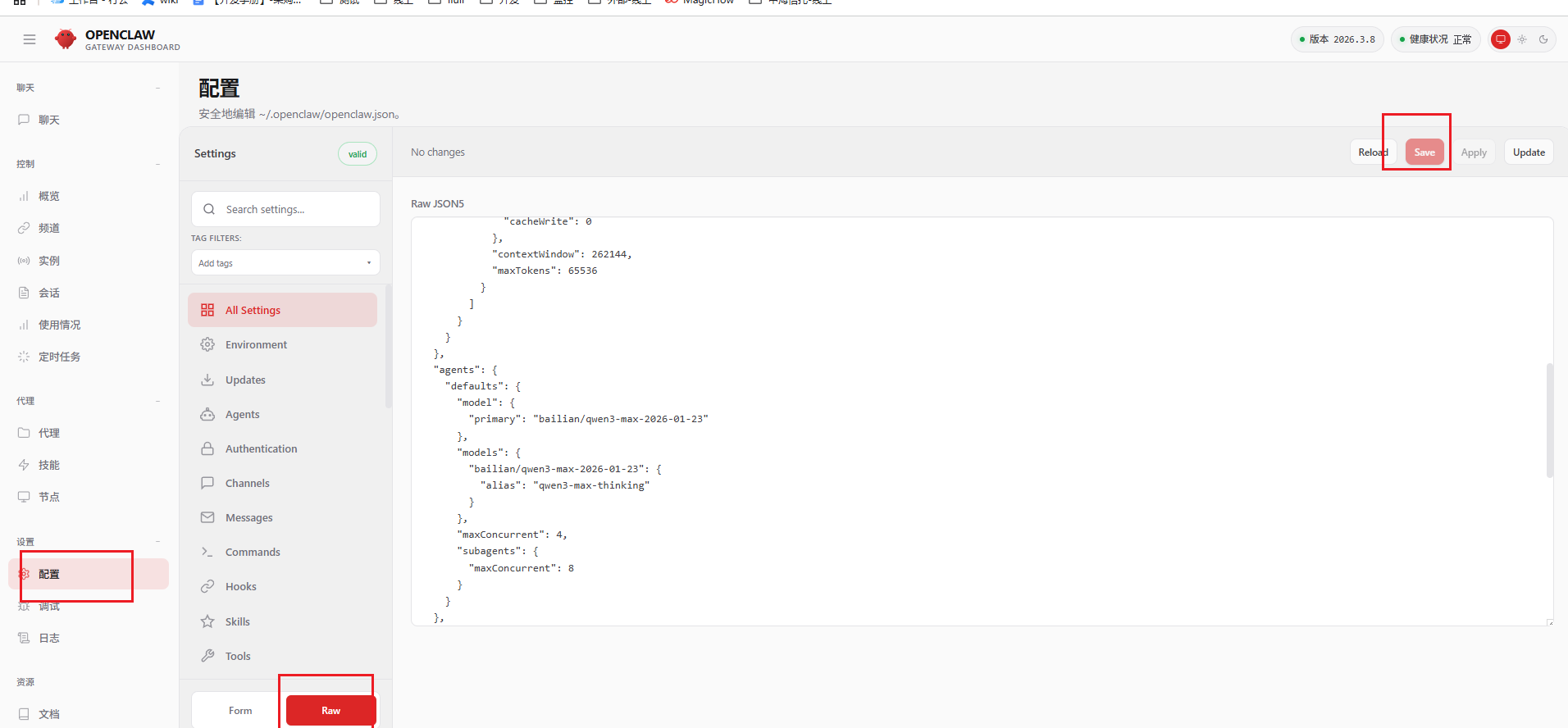
Task: Open the Add tags dropdown
Action: tap(285, 263)
